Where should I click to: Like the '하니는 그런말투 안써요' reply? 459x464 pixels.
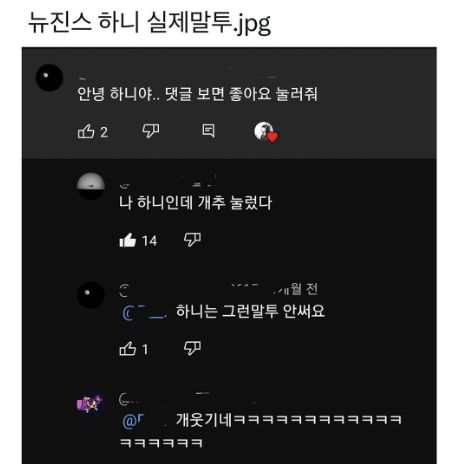click(128, 349)
